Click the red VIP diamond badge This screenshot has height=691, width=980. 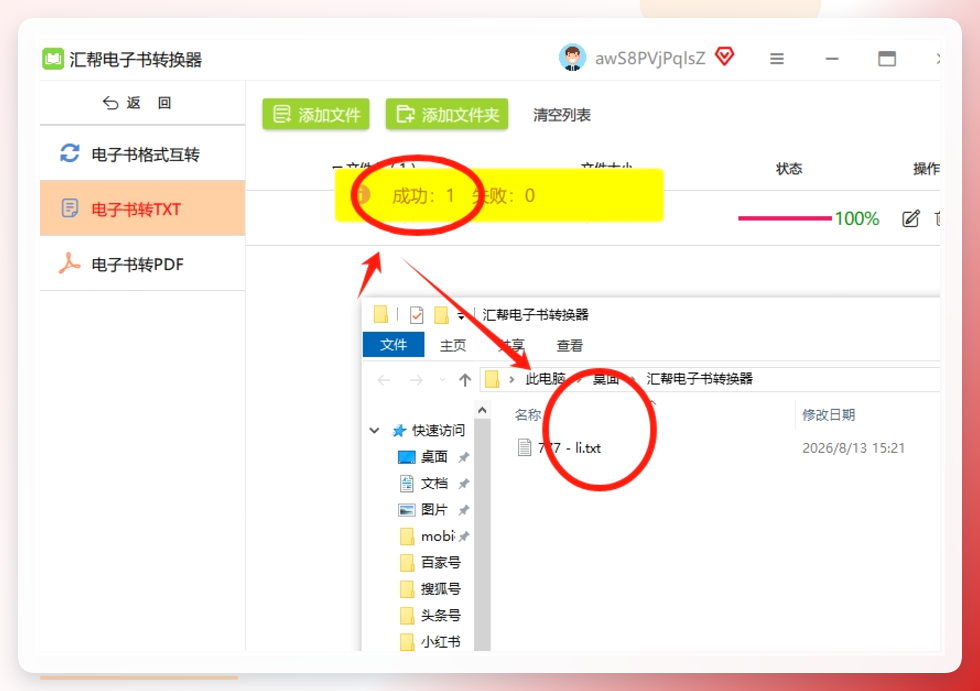click(724, 56)
